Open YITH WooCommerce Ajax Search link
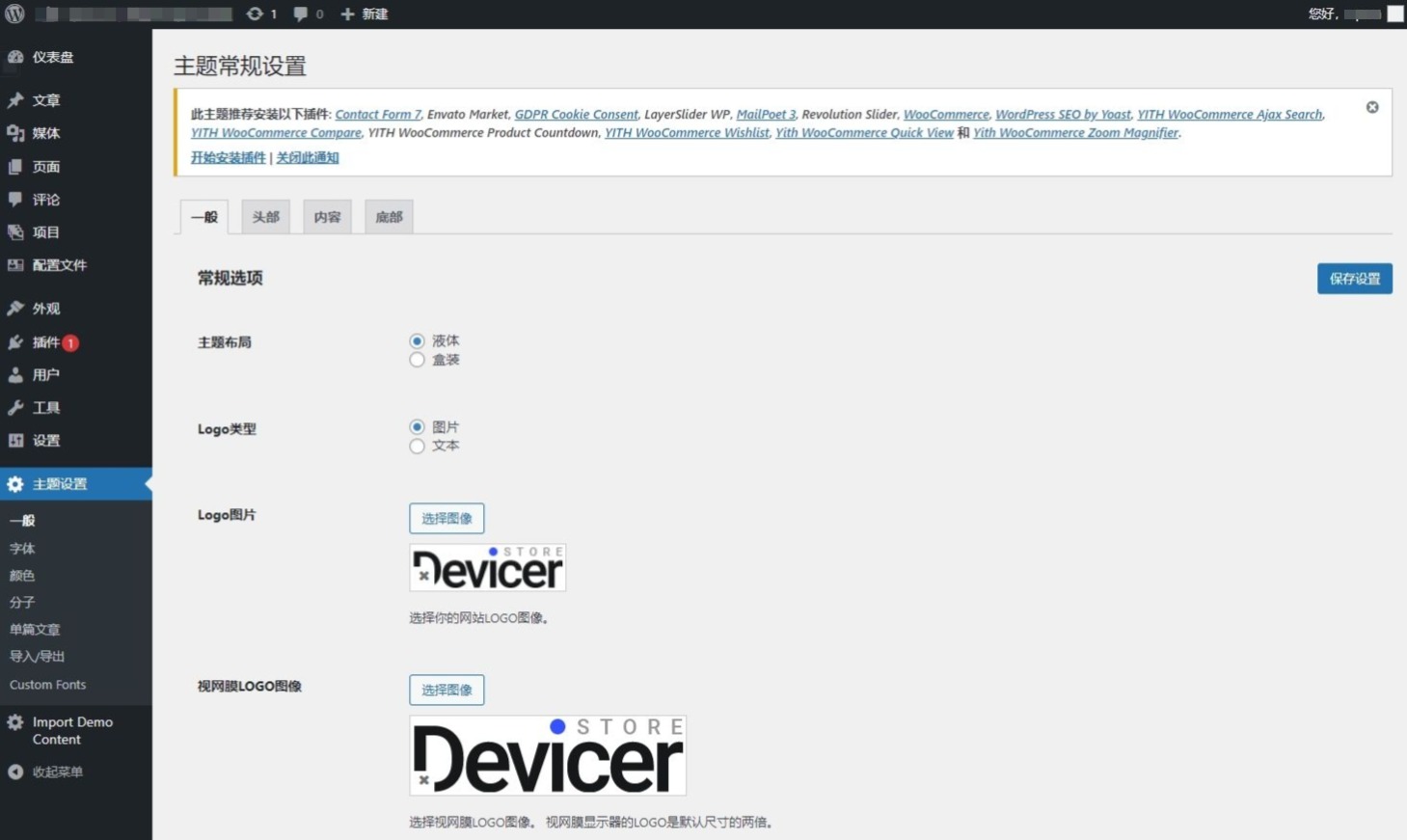The height and width of the screenshot is (840, 1407). click(1230, 114)
